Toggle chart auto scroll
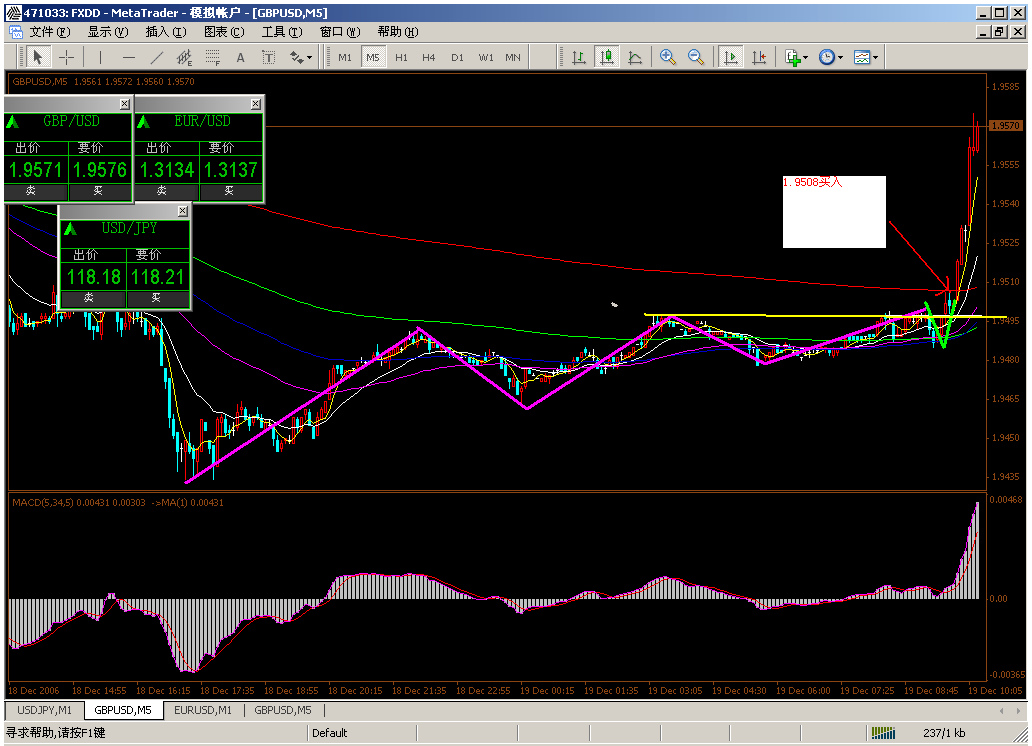The image size is (1032, 746). (x=730, y=58)
